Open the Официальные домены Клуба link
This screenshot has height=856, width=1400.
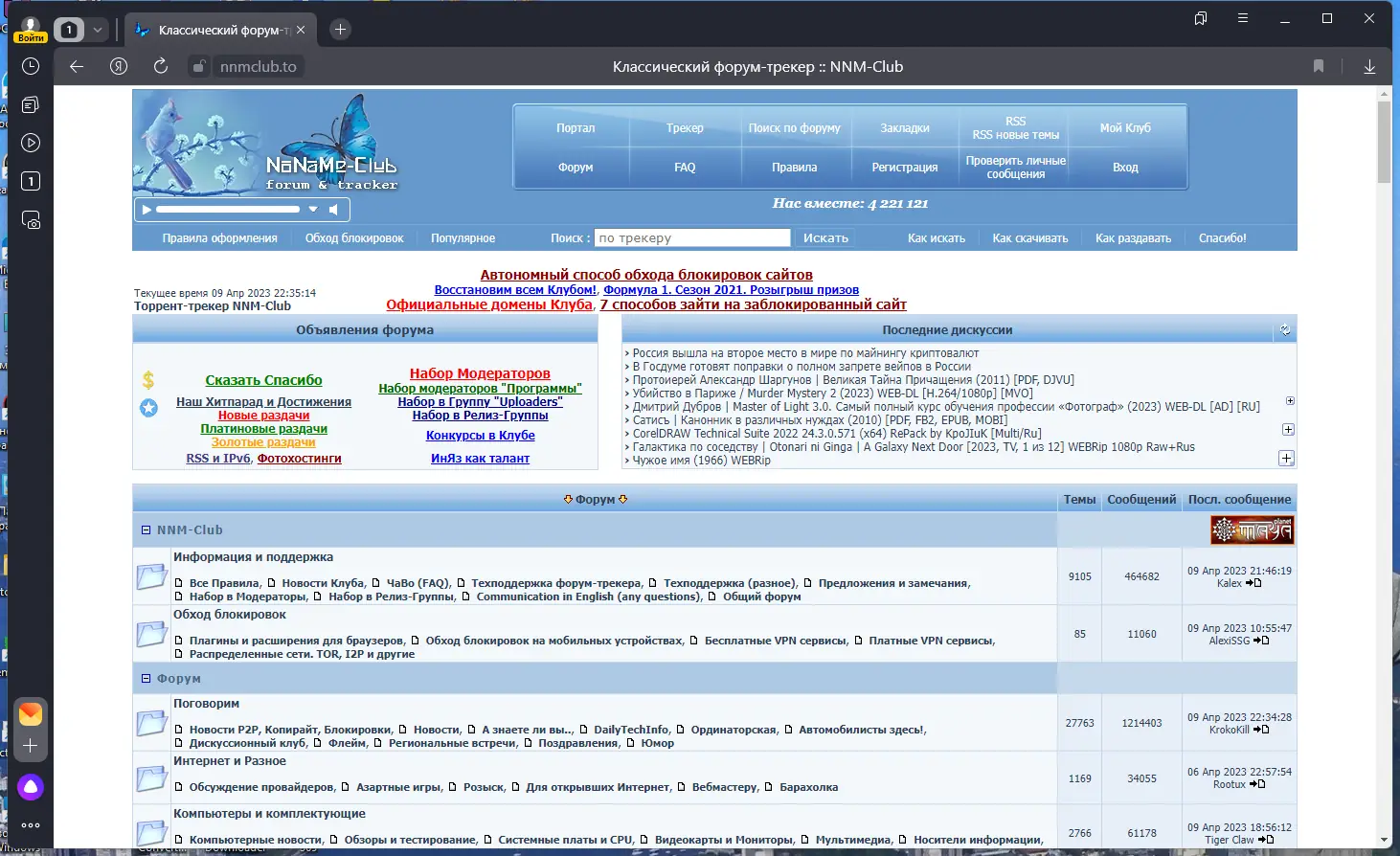tap(489, 304)
